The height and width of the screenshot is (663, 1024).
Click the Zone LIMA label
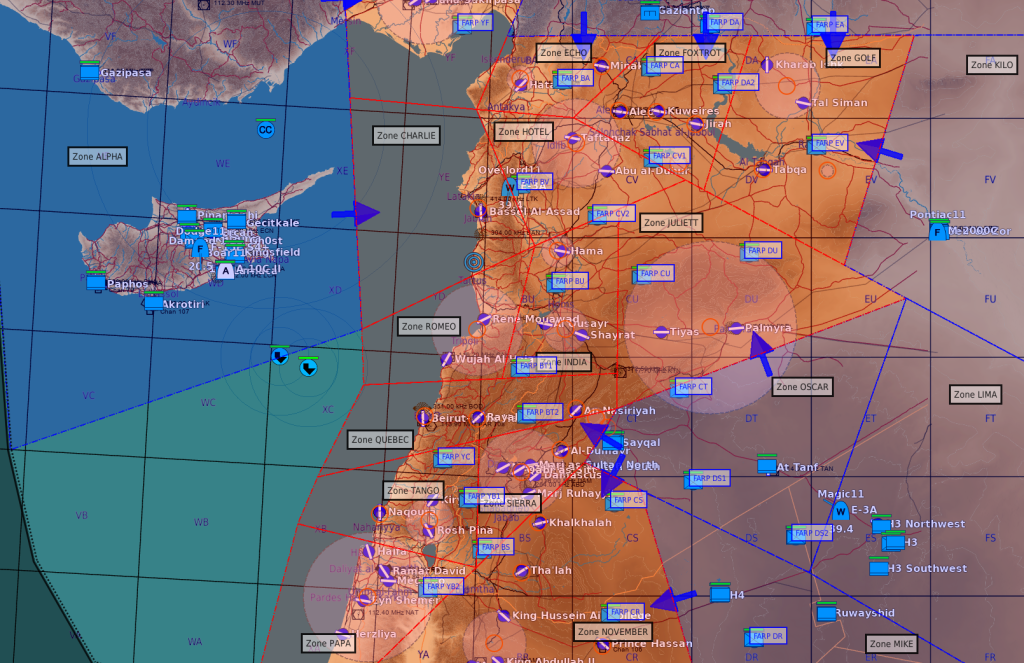(x=975, y=395)
